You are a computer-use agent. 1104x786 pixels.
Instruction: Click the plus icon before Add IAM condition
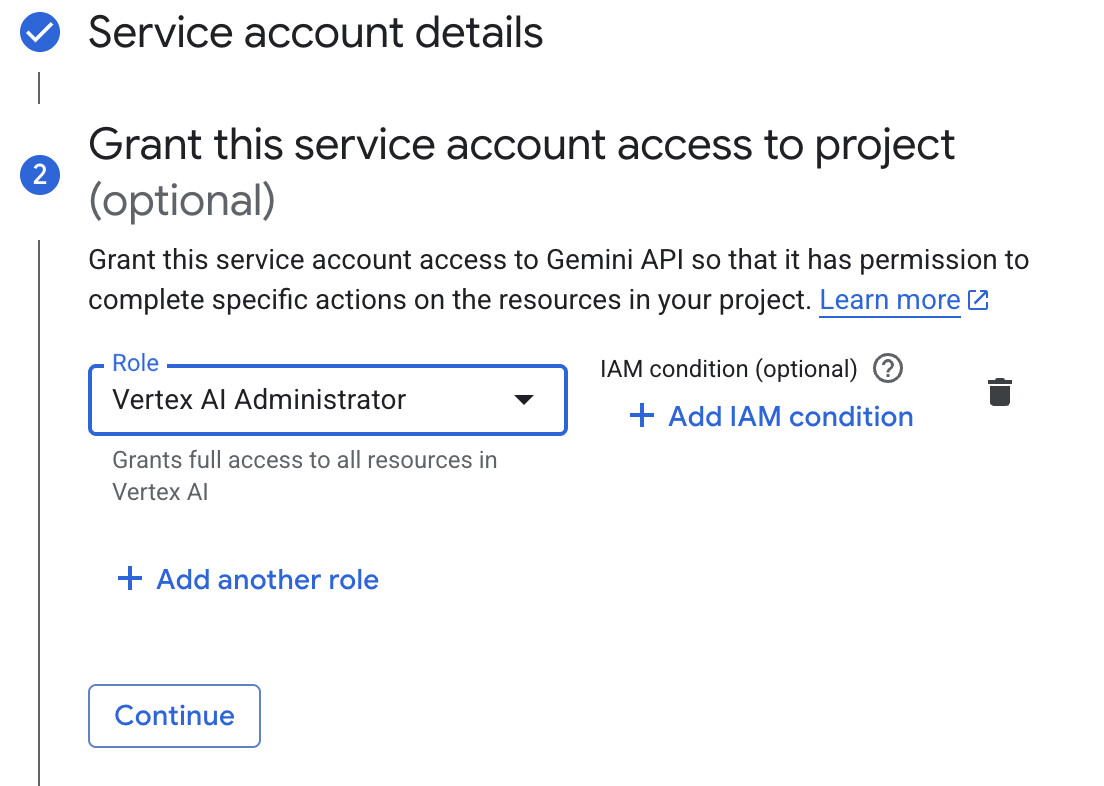click(x=641, y=416)
